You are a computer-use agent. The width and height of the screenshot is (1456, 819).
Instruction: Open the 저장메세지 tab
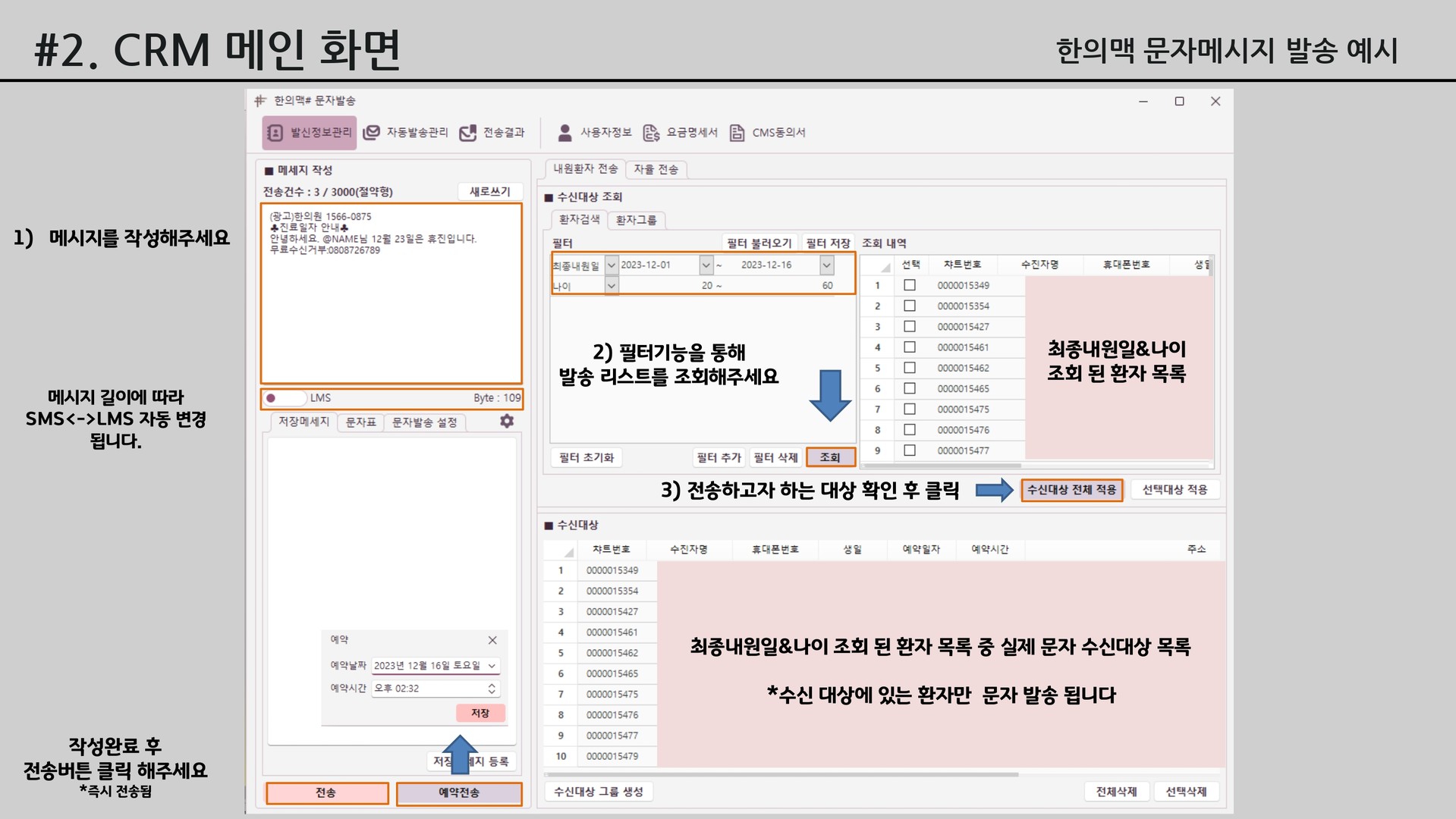pyautogui.click(x=303, y=422)
